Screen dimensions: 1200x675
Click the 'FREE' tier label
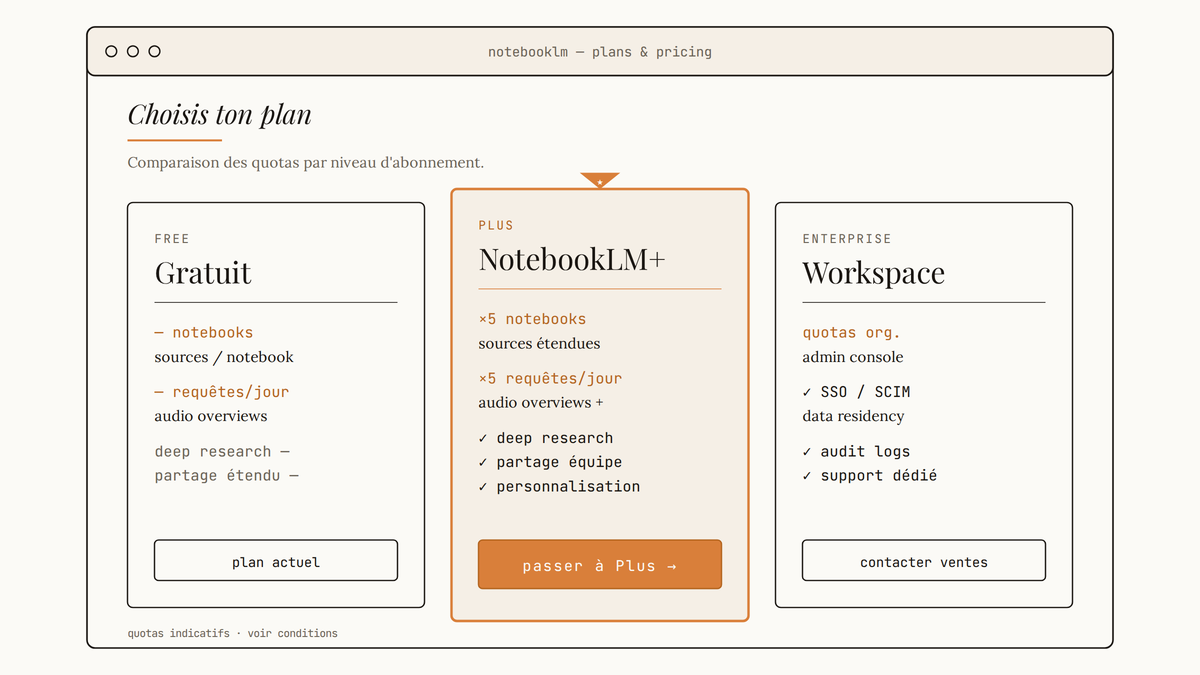172,239
